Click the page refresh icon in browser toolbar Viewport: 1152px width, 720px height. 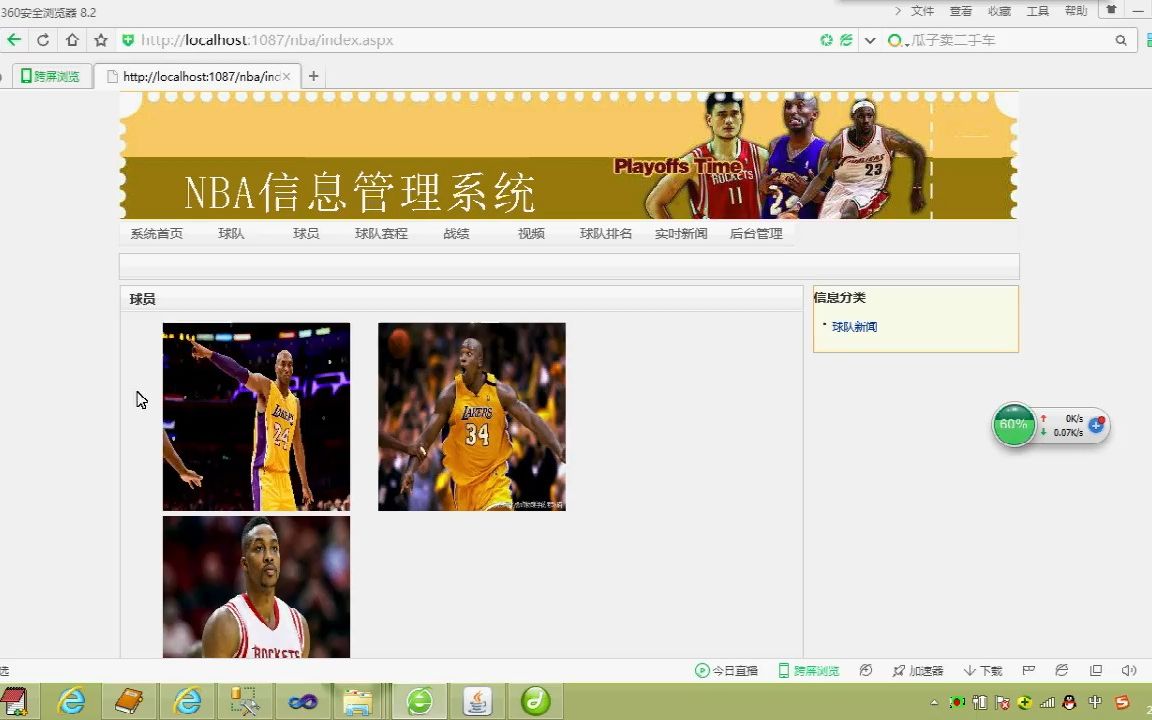(x=43, y=40)
